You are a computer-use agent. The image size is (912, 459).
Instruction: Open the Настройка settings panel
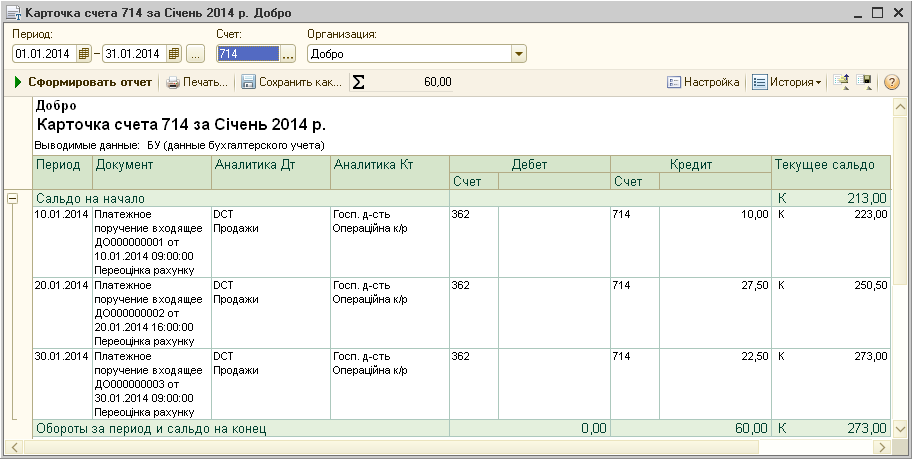[703, 82]
